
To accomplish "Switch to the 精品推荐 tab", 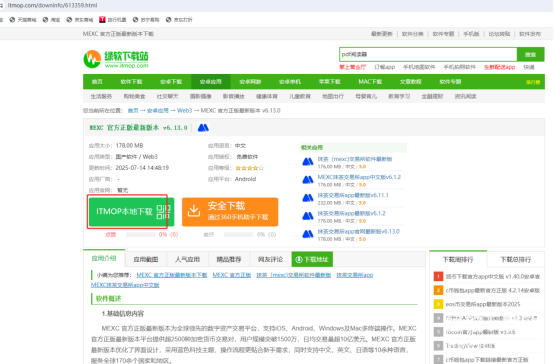I will point(229,259).
